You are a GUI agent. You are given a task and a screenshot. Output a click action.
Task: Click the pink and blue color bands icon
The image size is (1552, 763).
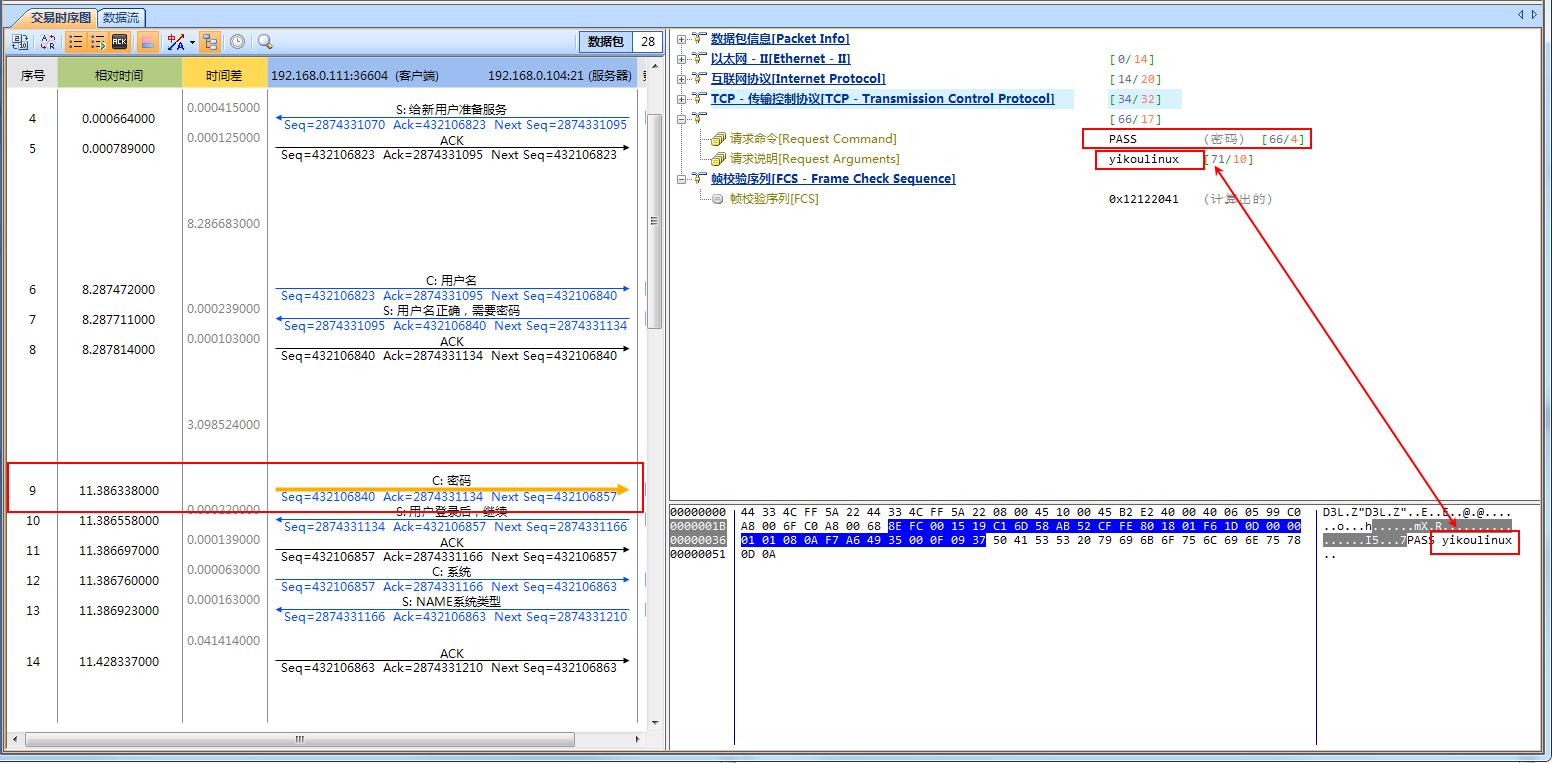click(x=147, y=42)
